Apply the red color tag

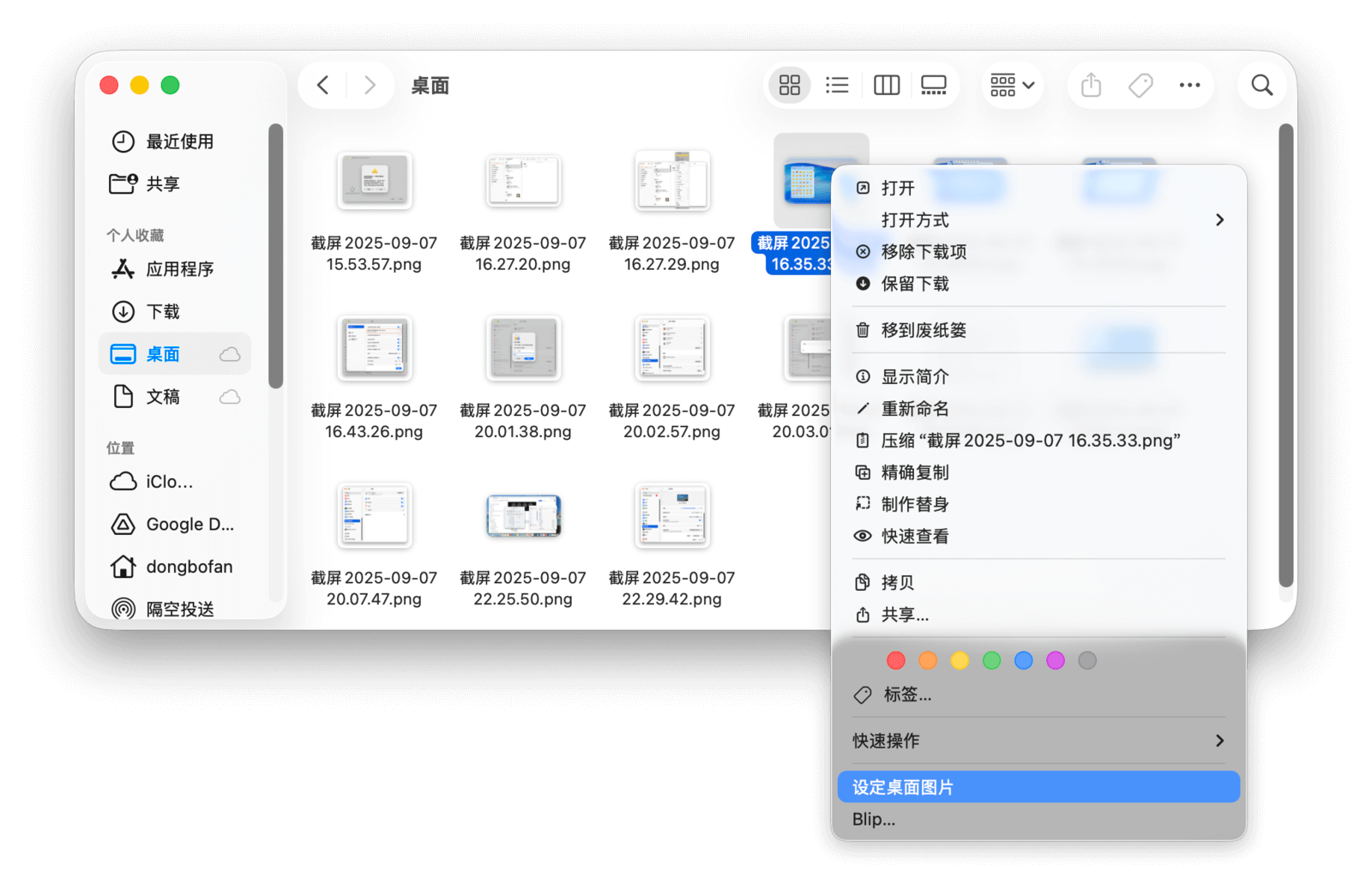(896, 660)
